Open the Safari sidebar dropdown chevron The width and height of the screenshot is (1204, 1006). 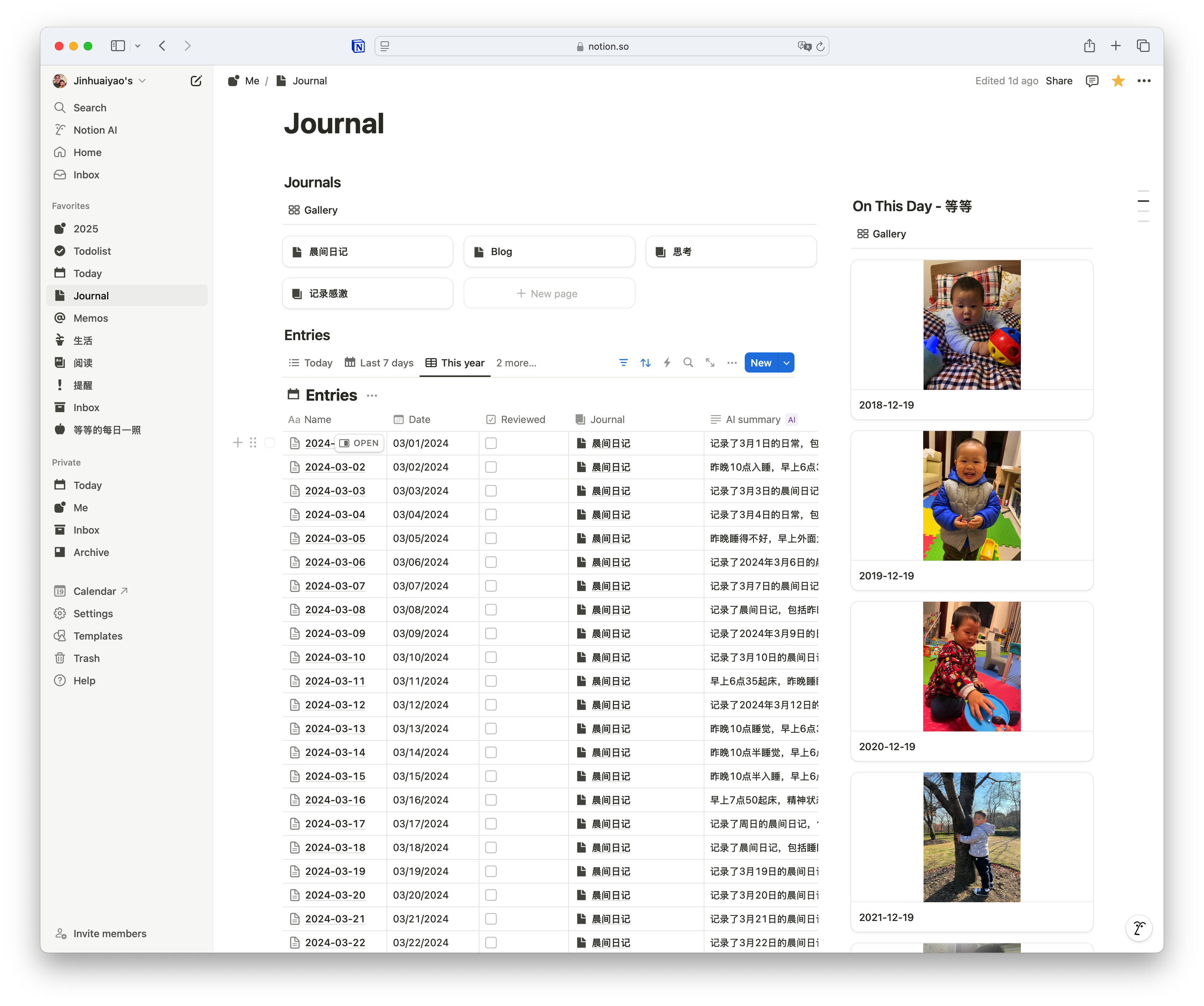tap(138, 46)
